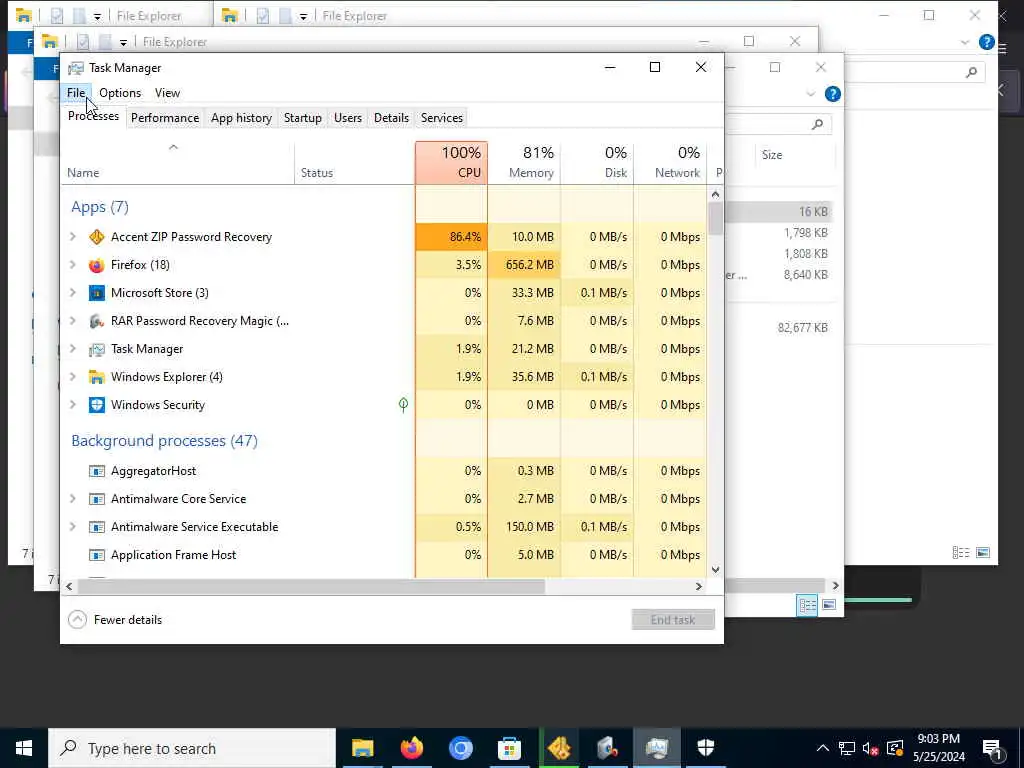Expand the Windows Security row
Screen dimensions: 1024x768
(x=73, y=406)
